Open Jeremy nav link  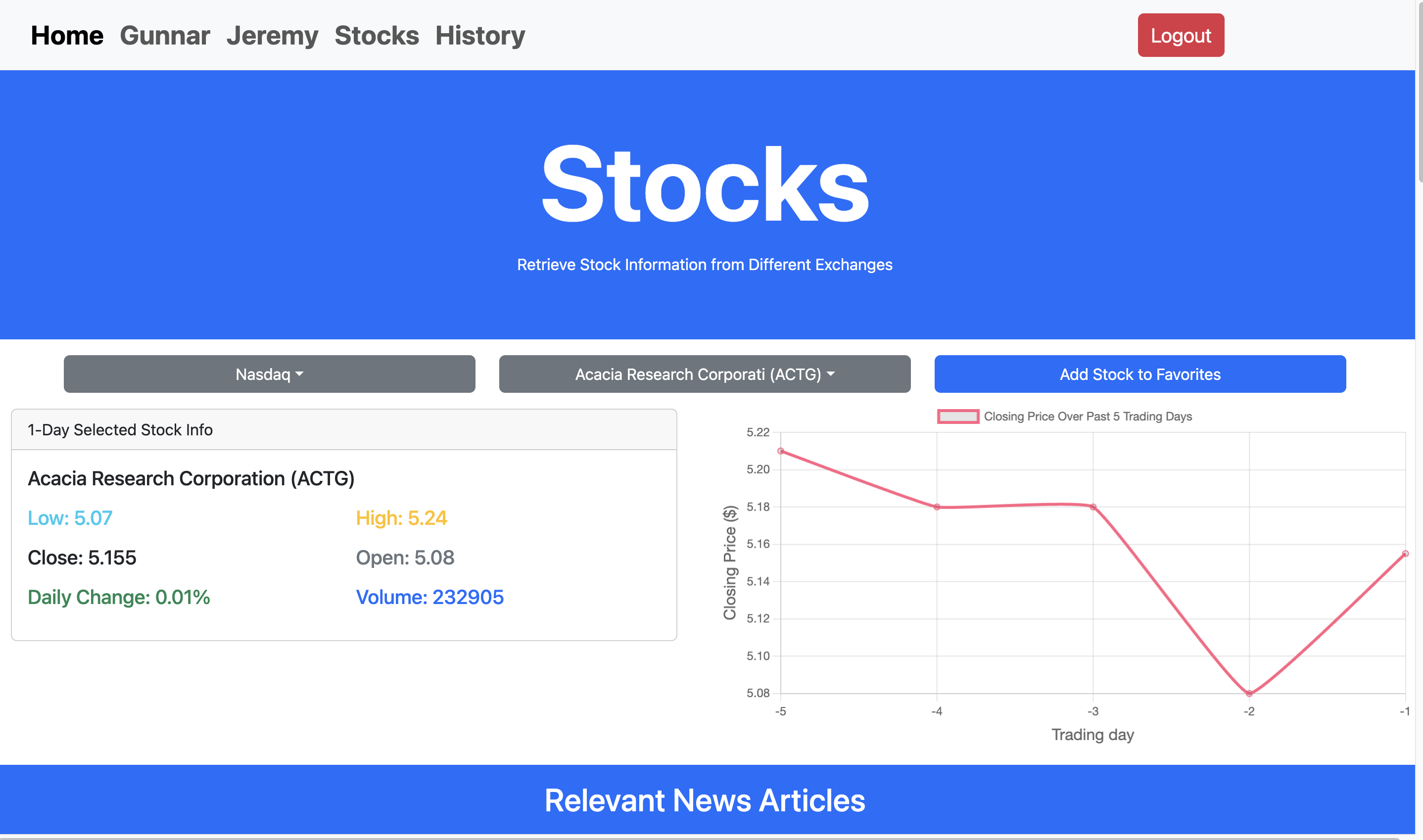pos(272,36)
